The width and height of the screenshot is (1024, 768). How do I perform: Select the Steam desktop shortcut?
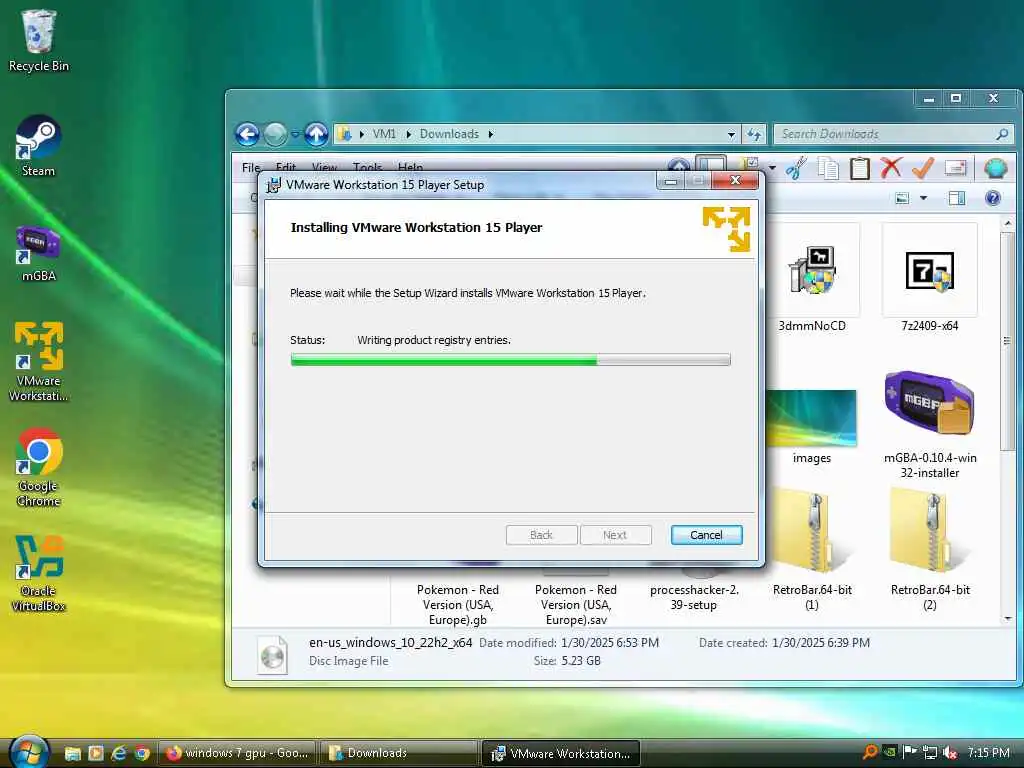(39, 145)
